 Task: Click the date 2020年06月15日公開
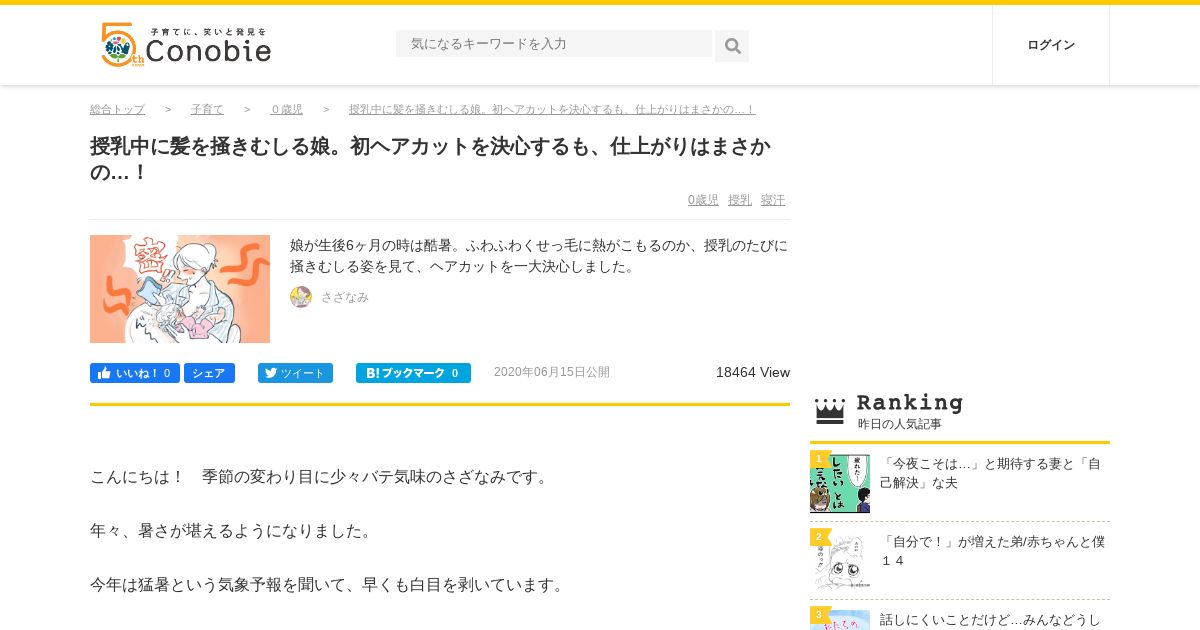552,372
